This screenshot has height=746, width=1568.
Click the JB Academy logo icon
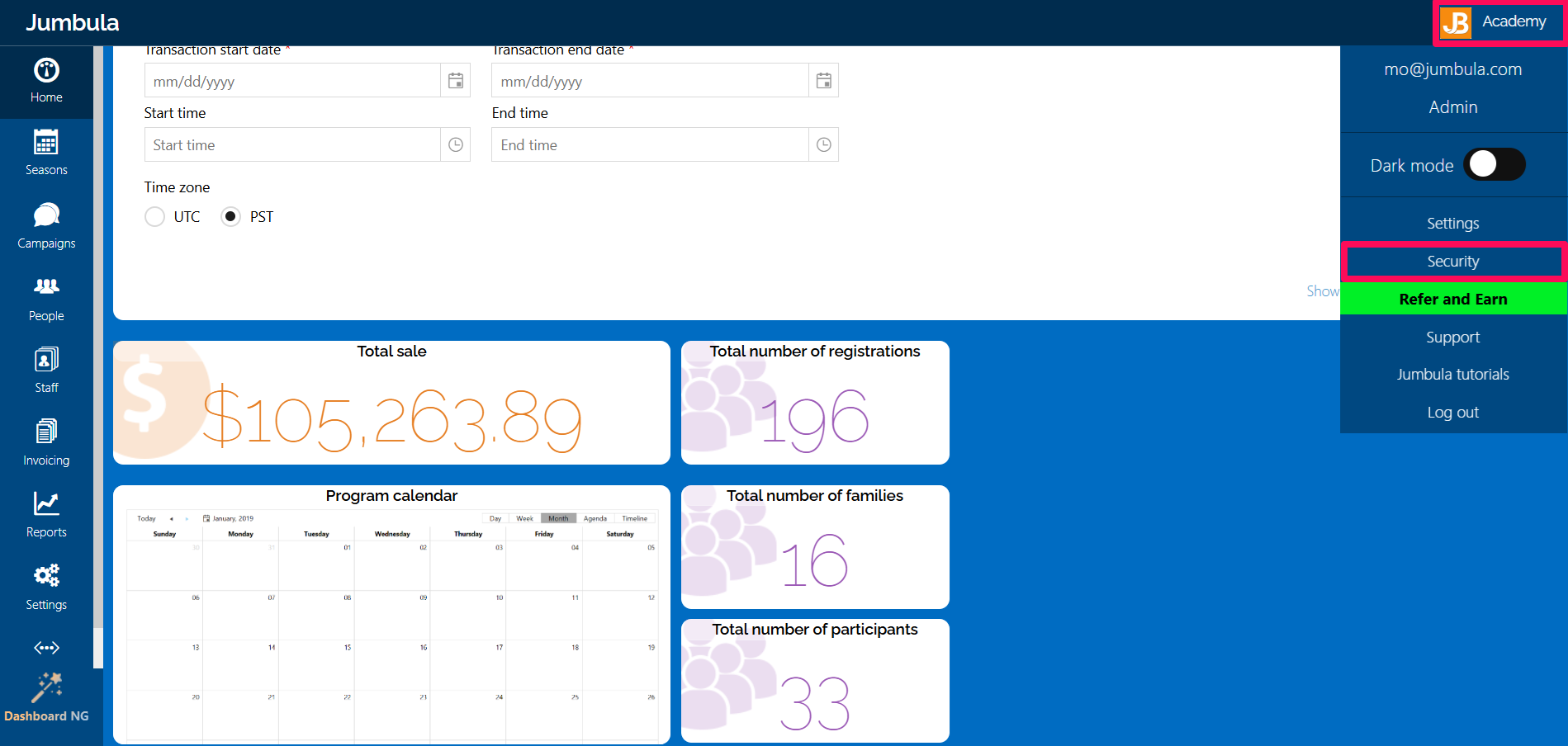1456,23
